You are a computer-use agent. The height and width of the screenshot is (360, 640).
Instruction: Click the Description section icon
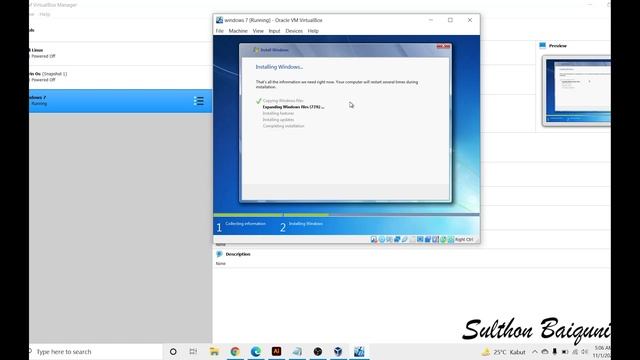tap(220, 254)
